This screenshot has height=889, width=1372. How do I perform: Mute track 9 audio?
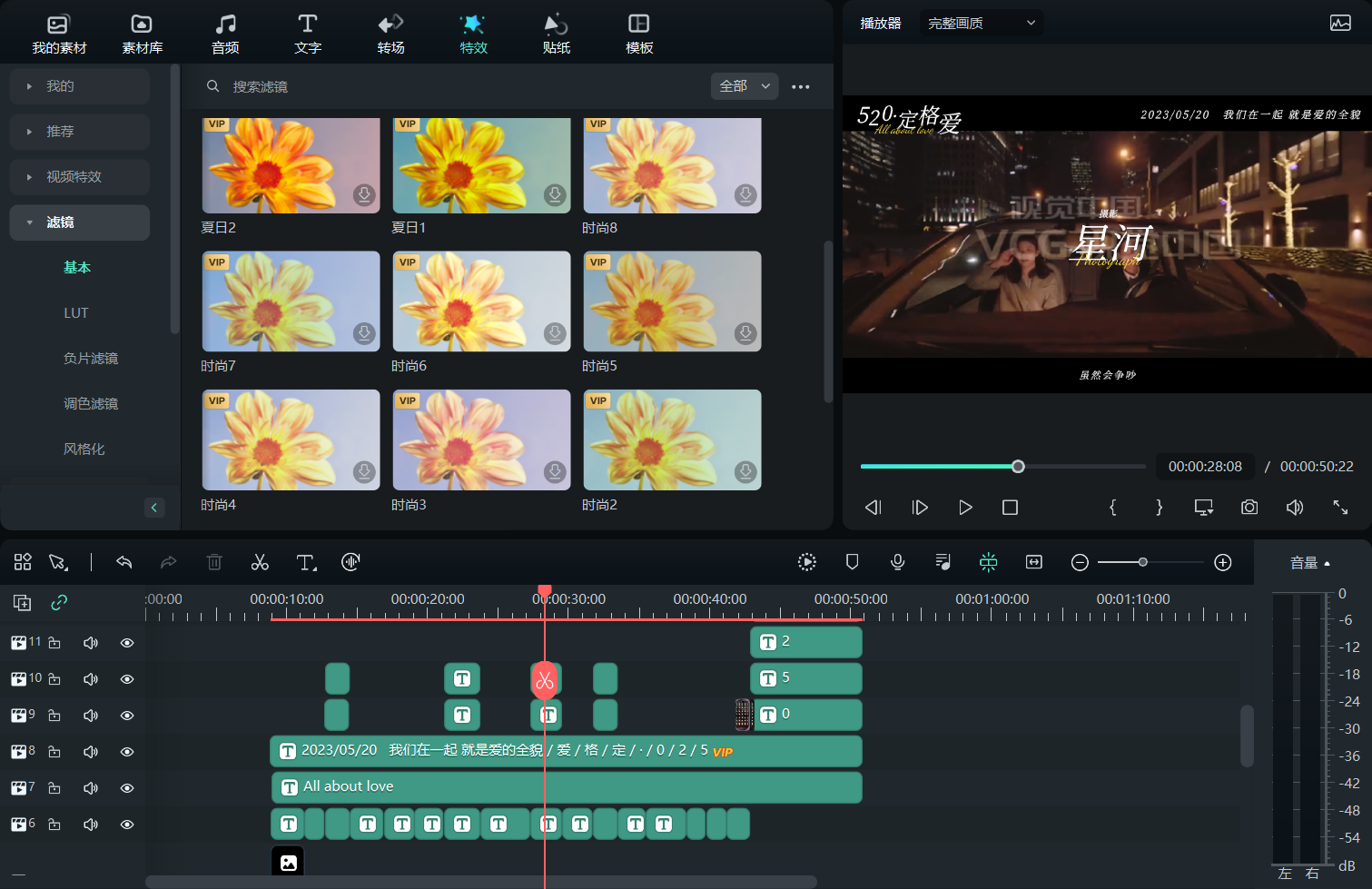[91, 716]
